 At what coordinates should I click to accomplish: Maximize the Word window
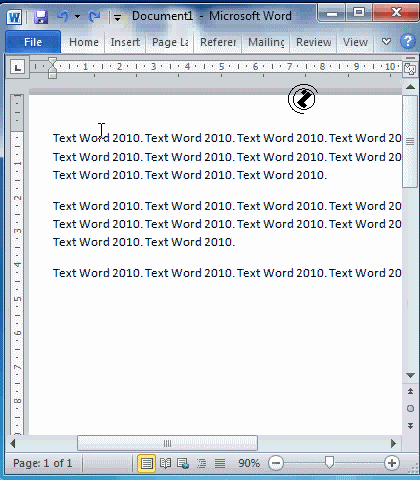point(359,13)
